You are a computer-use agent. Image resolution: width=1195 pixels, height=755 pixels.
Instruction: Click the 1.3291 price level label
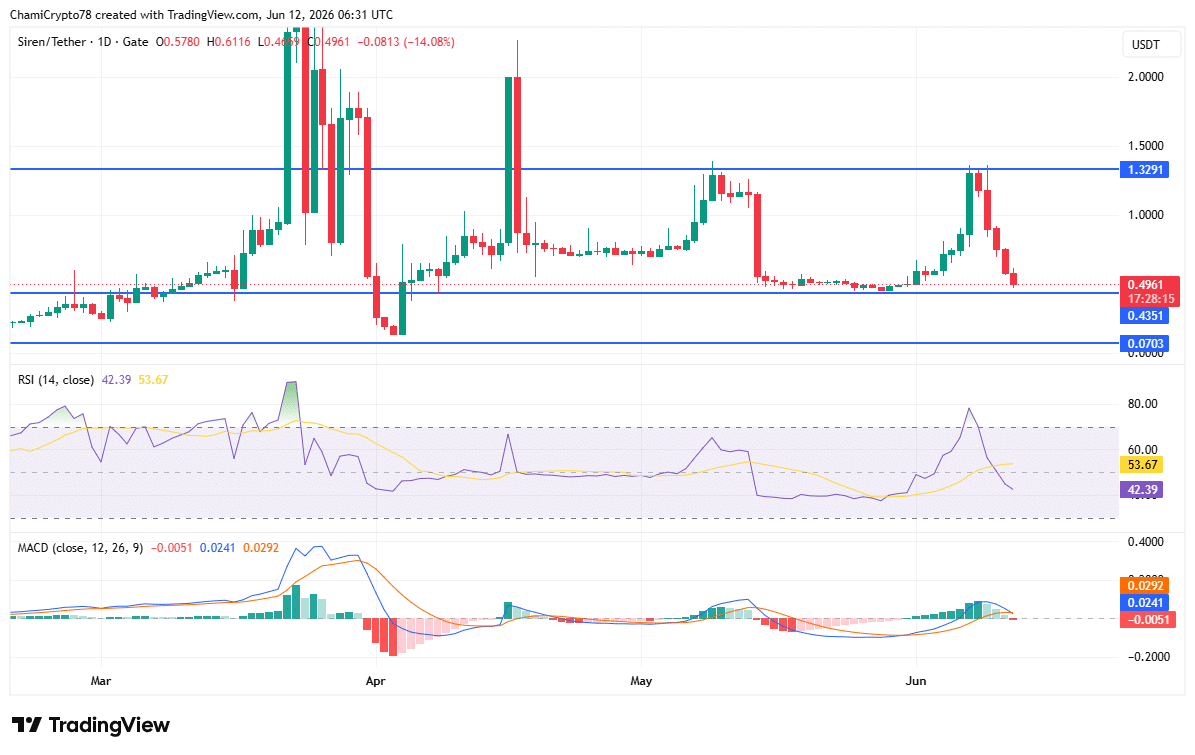click(1144, 169)
